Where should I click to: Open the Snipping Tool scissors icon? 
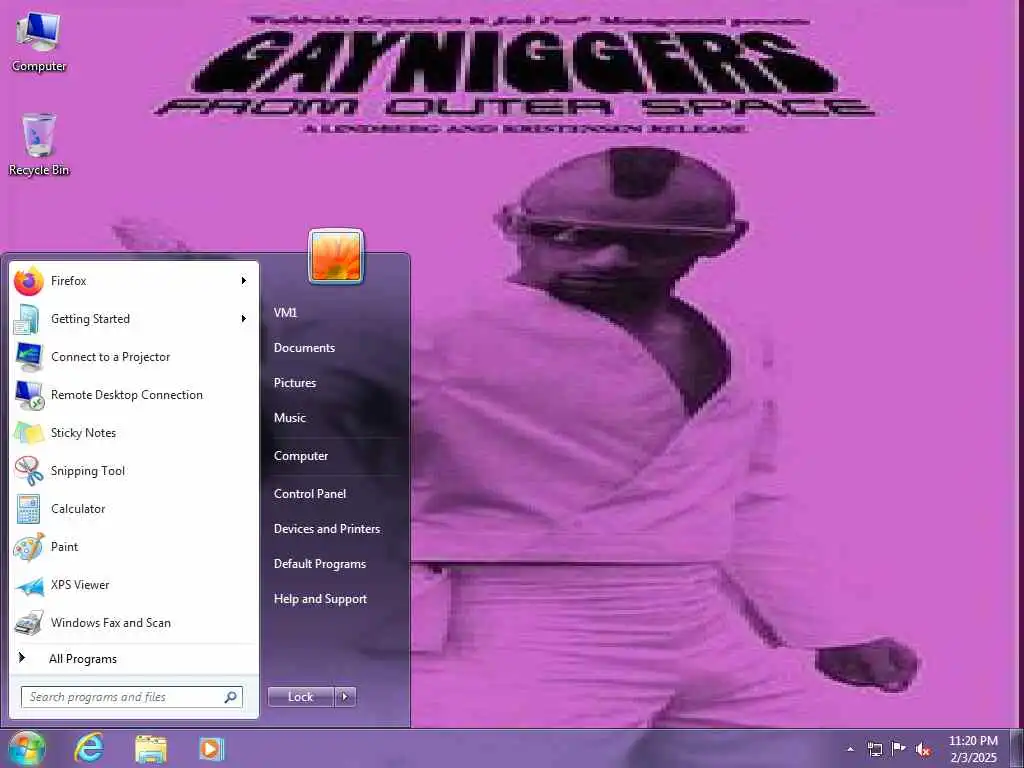(x=28, y=471)
